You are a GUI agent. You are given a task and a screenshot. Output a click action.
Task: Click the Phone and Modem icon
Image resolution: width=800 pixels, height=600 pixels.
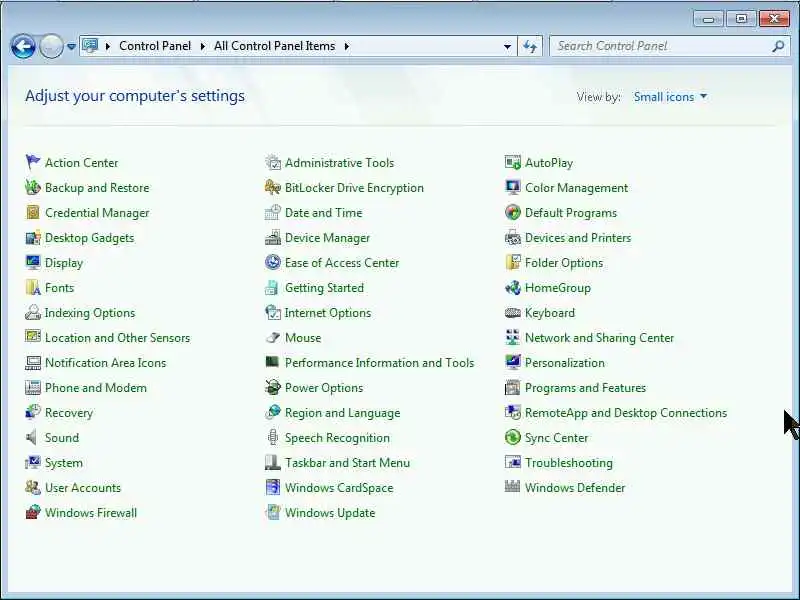coord(33,387)
